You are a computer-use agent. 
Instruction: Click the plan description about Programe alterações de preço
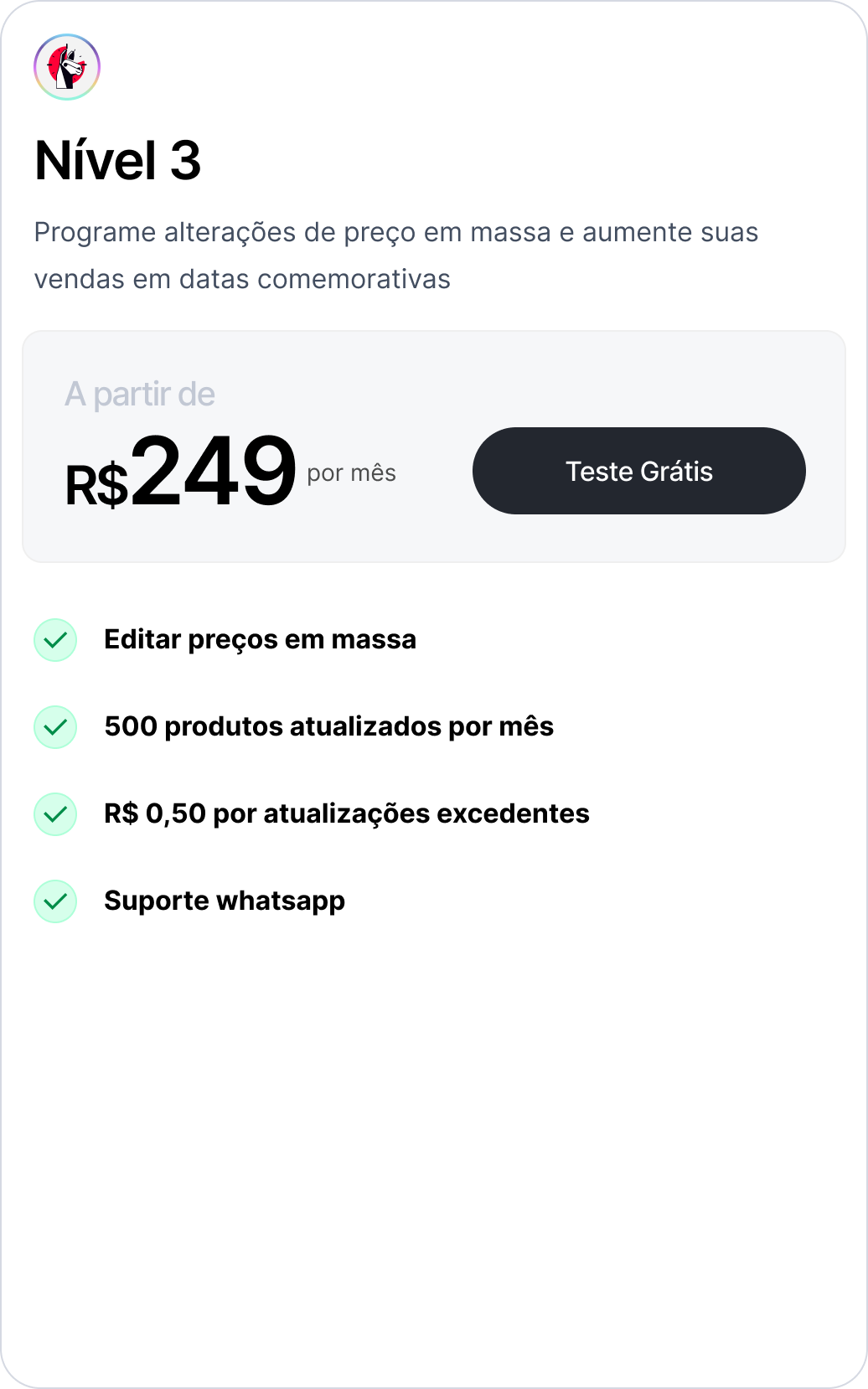(x=395, y=233)
